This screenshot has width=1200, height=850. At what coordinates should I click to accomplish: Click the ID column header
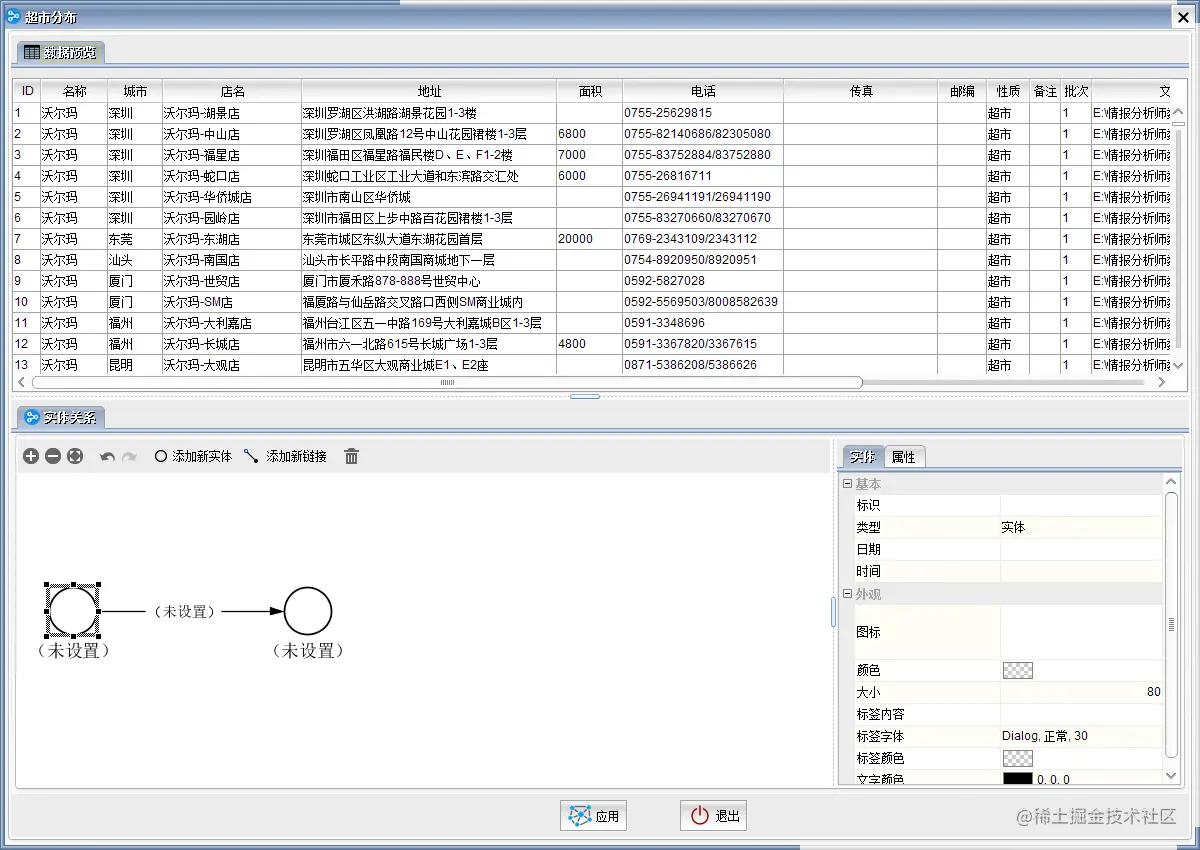pyautogui.click(x=27, y=91)
